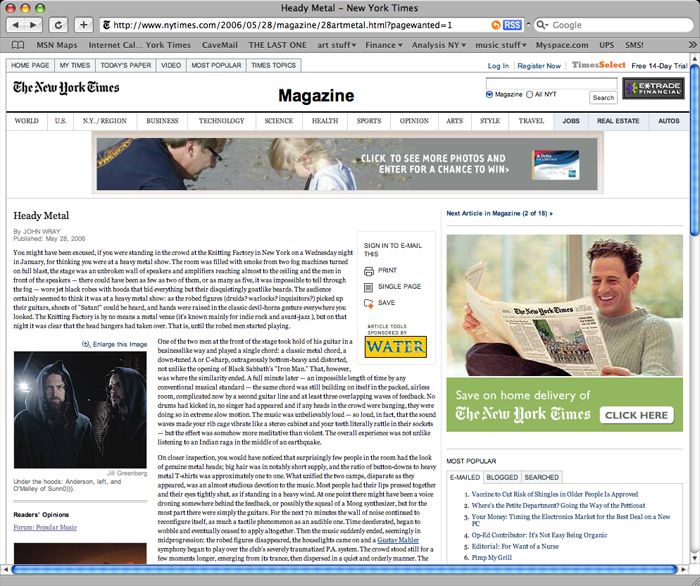Open the bookmarks library book icon
Image resolution: width=700 pixels, height=586 pixels.
[x=18, y=45]
